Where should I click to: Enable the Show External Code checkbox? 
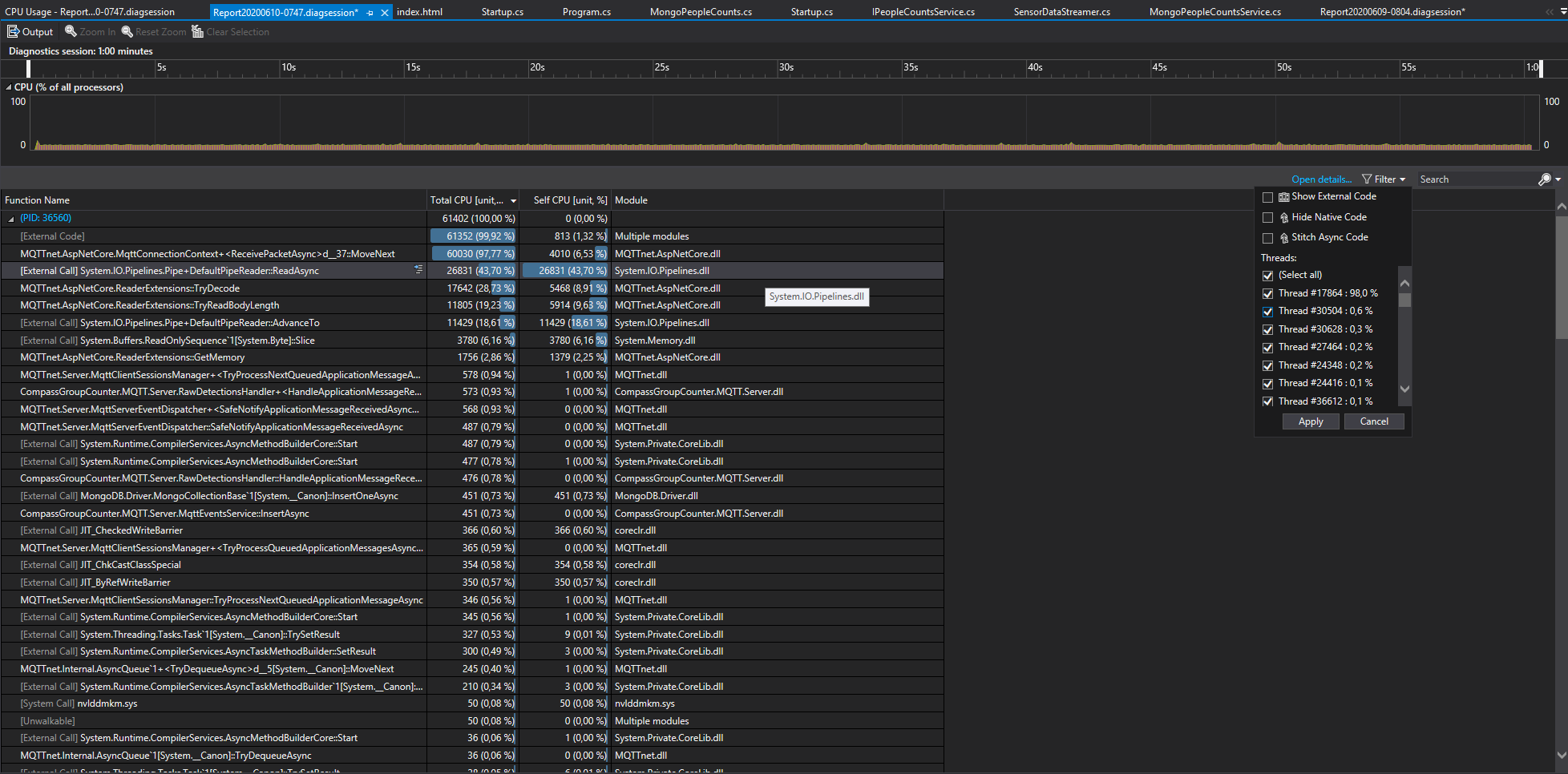point(1267,196)
